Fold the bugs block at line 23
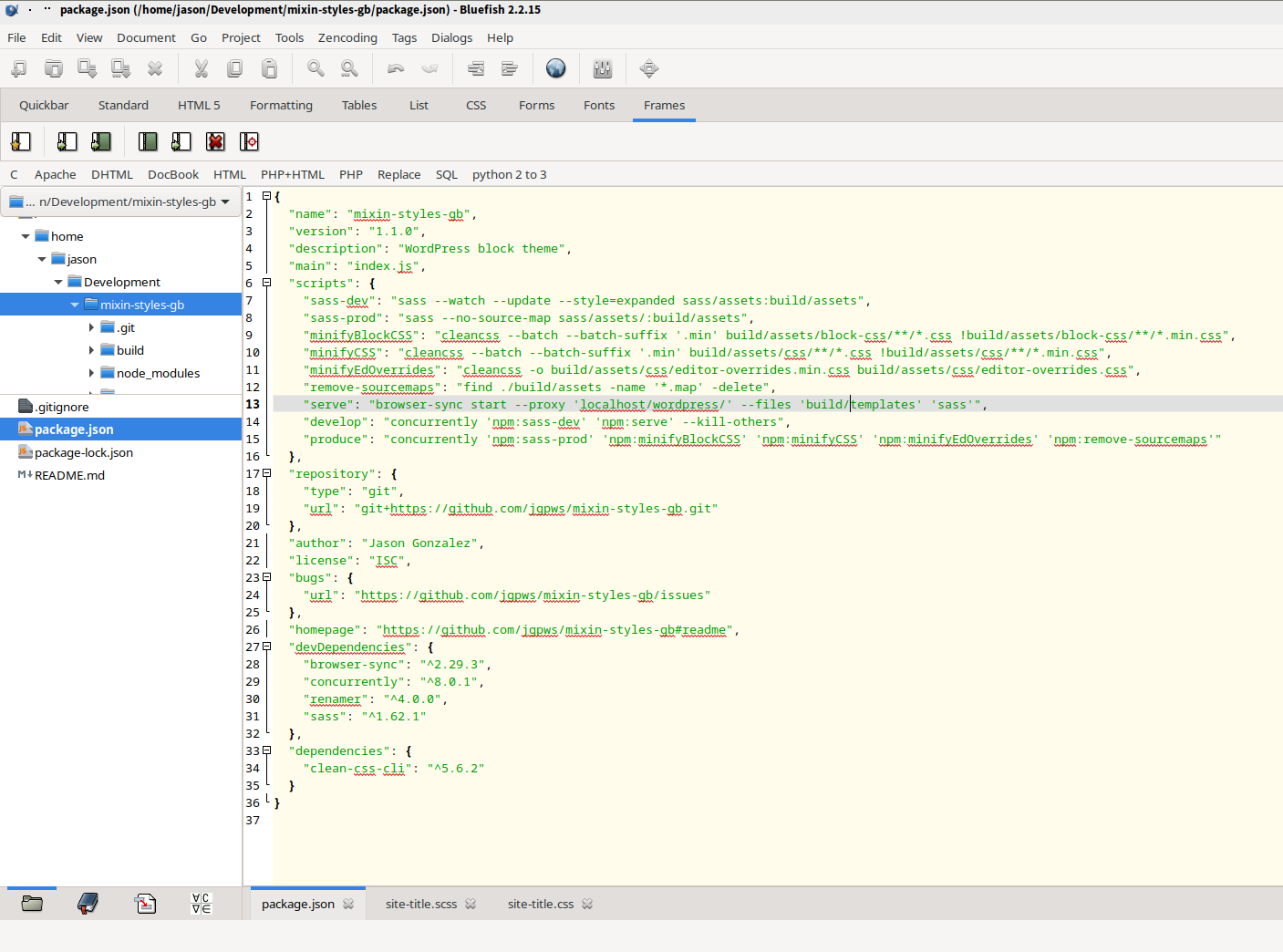This screenshot has height=952, width=1283. [x=266, y=577]
